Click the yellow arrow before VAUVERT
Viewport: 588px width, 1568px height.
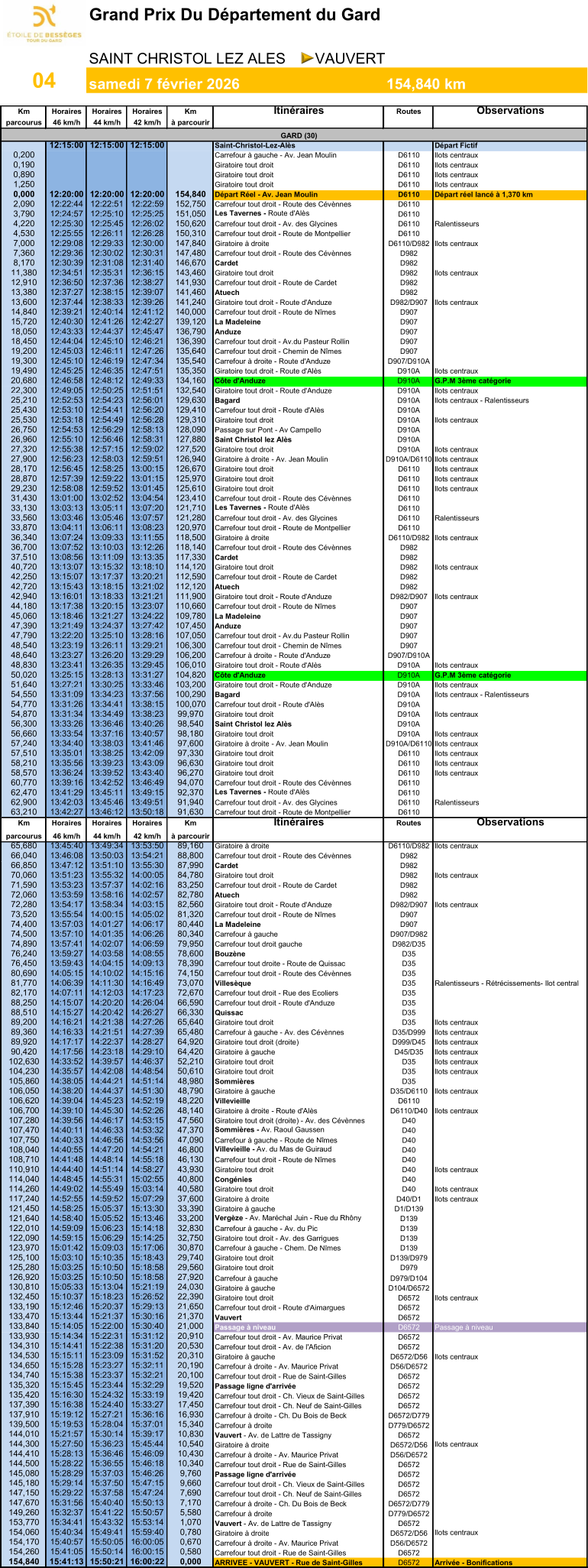307,58
